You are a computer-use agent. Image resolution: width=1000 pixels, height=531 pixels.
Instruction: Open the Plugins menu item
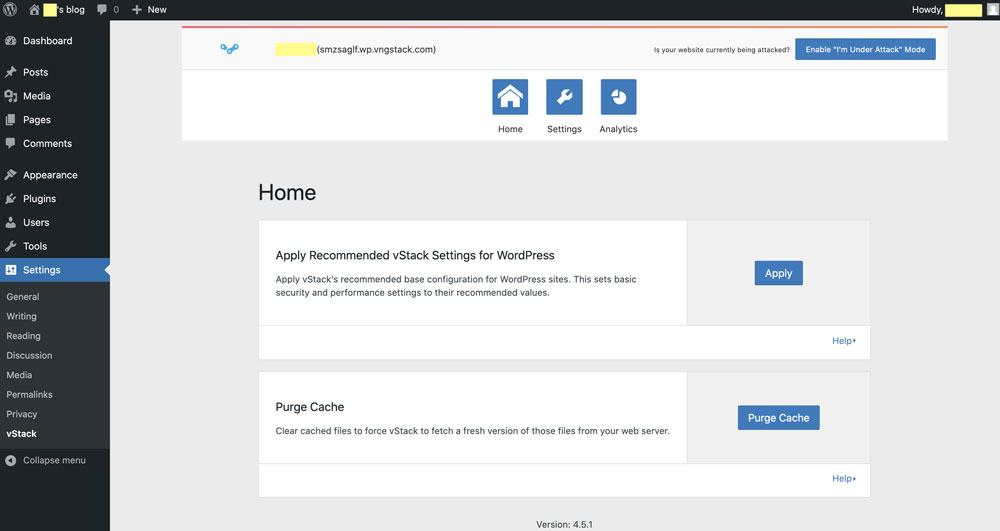[55, 199]
